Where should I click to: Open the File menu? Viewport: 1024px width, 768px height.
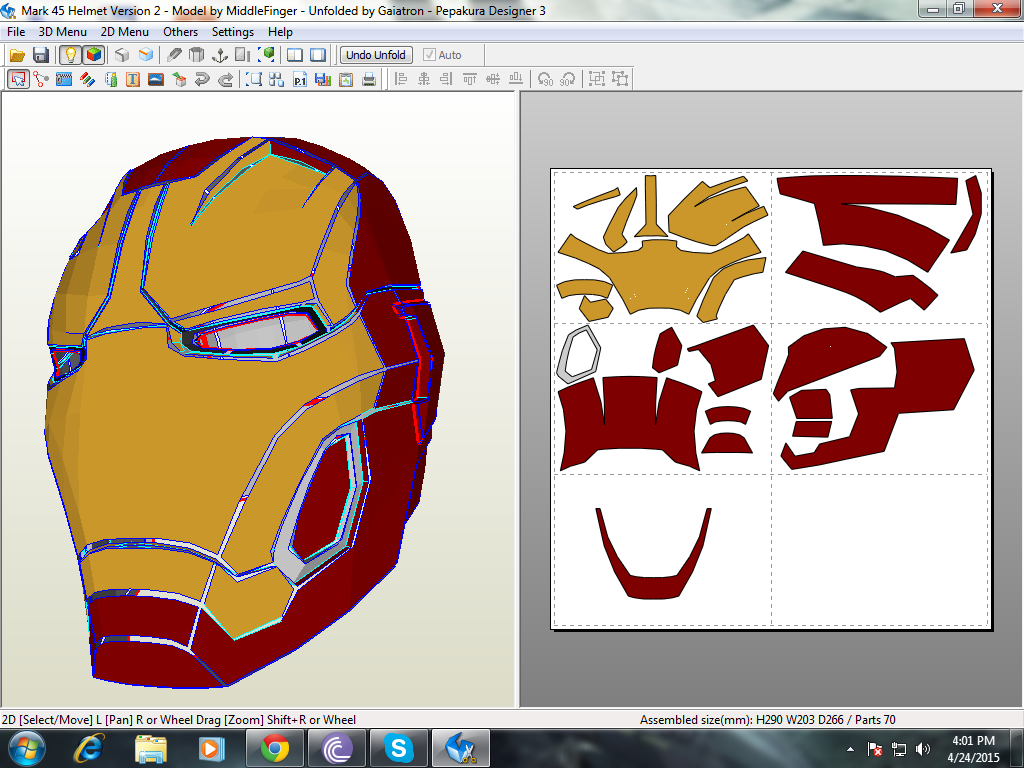pyautogui.click(x=16, y=32)
